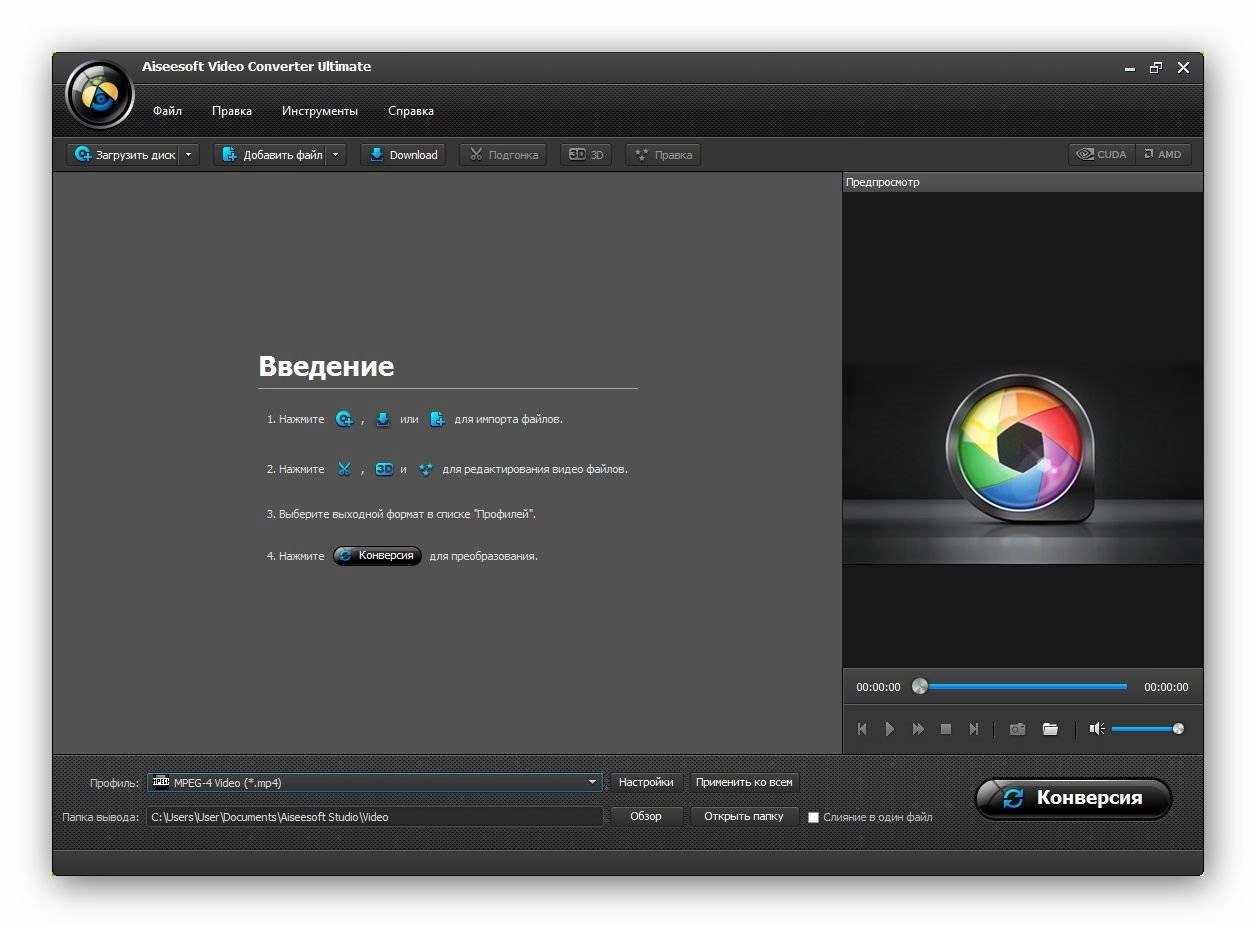This screenshot has width=1256, height=928.
Task: Open the Инструменты menu
Action: pyautogui.click(x=320, y=111)
